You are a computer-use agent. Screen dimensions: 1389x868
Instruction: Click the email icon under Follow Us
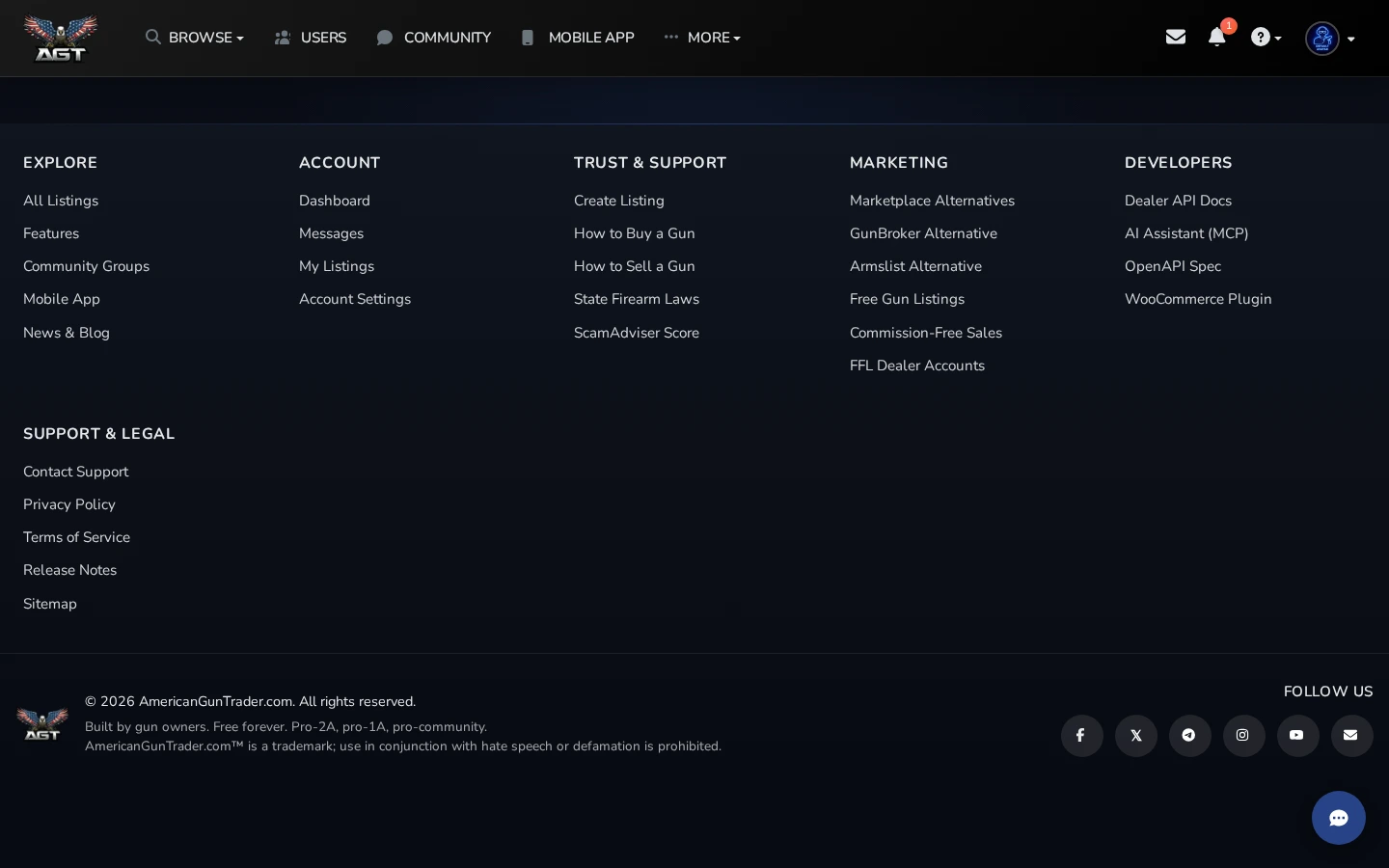1352,736
